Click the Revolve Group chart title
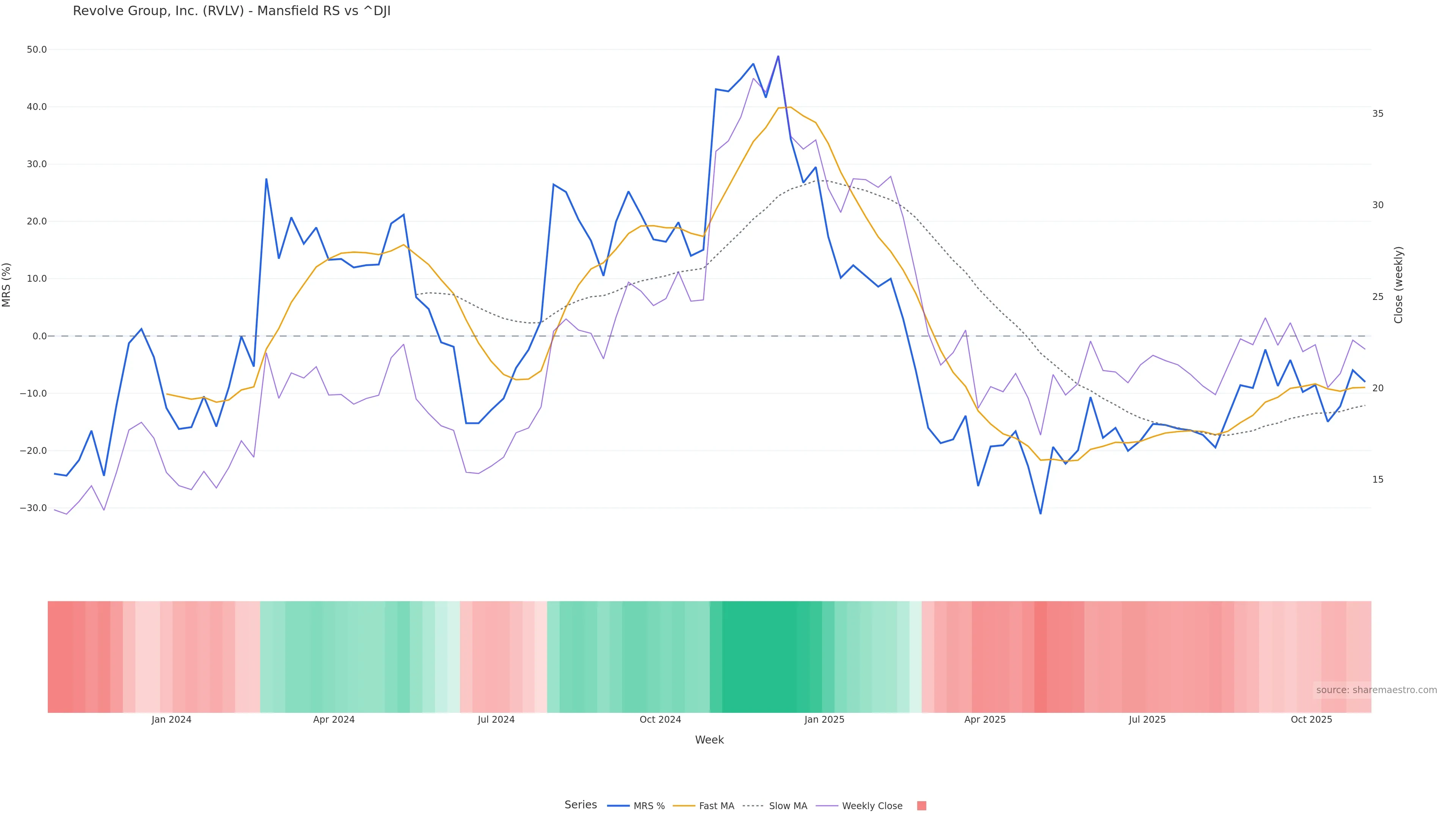 pos(232,11)
